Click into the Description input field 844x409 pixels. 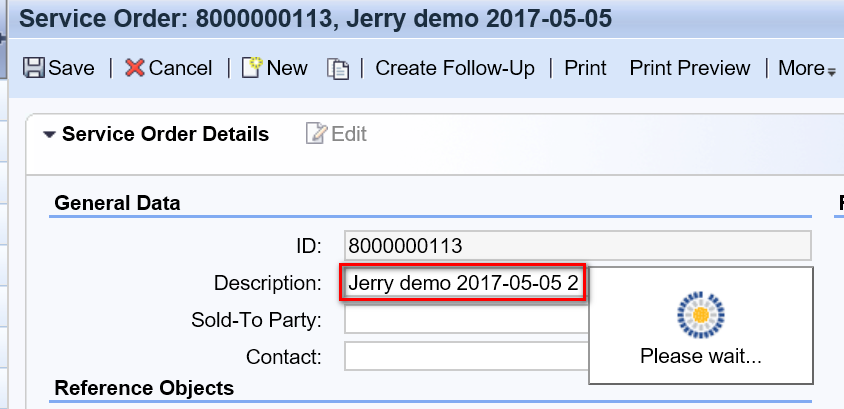pos(463,283)
